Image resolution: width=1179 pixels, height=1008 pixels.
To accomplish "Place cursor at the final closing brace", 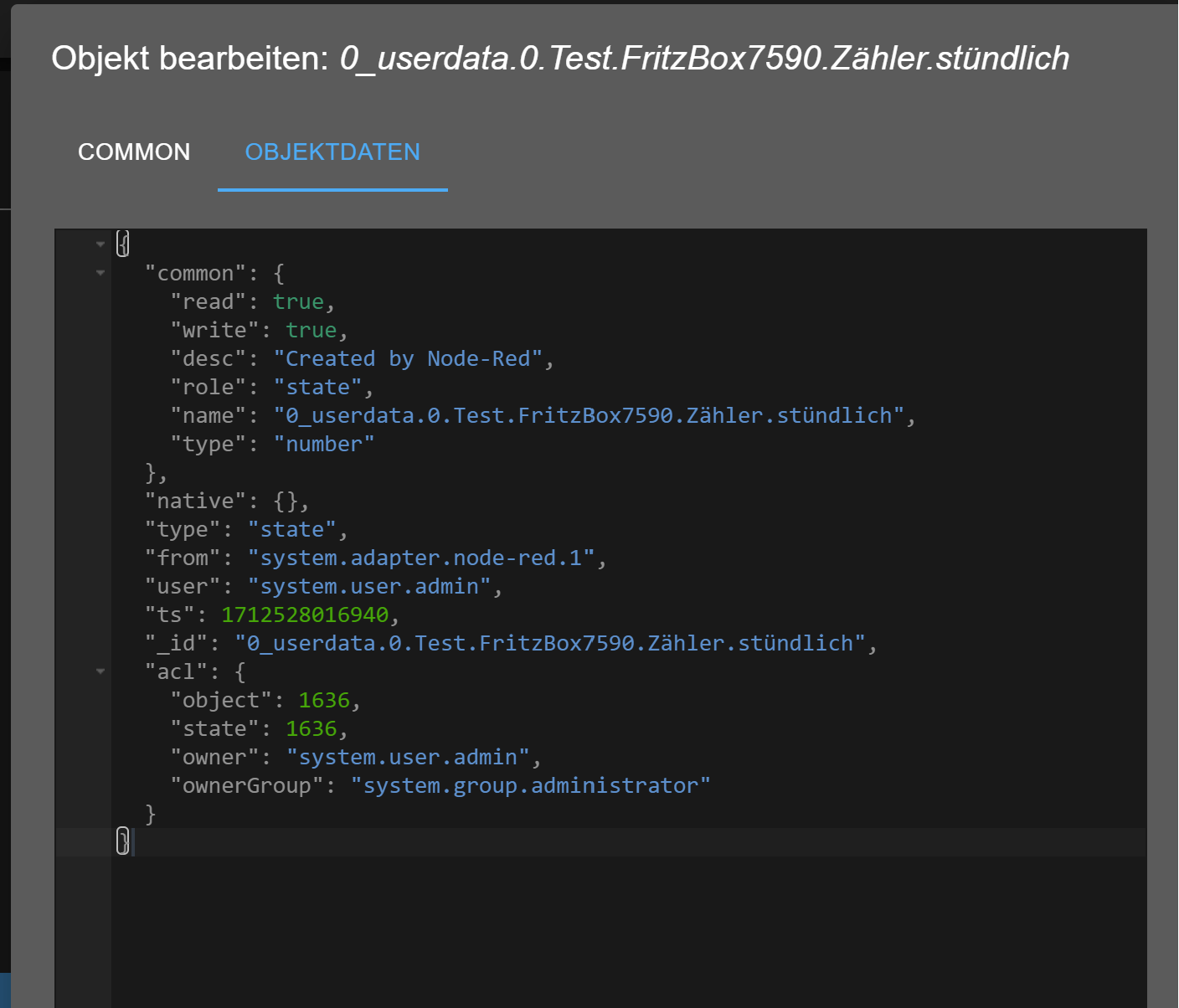I will 123,841.
